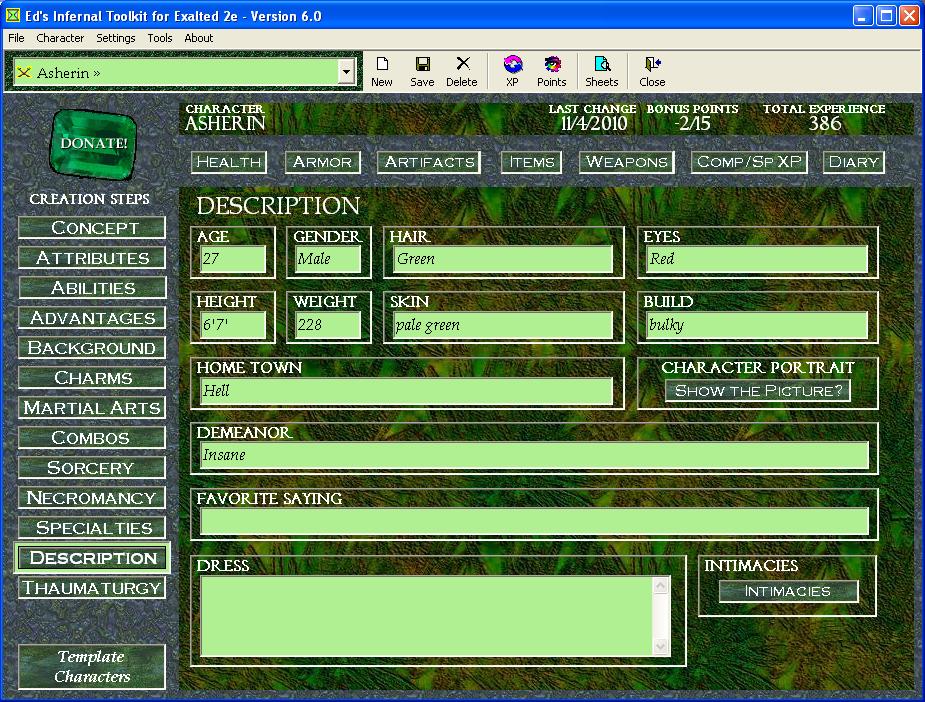Switch to the Health tab
Screen dimensions: 925x702
click(x=229, y=162)
